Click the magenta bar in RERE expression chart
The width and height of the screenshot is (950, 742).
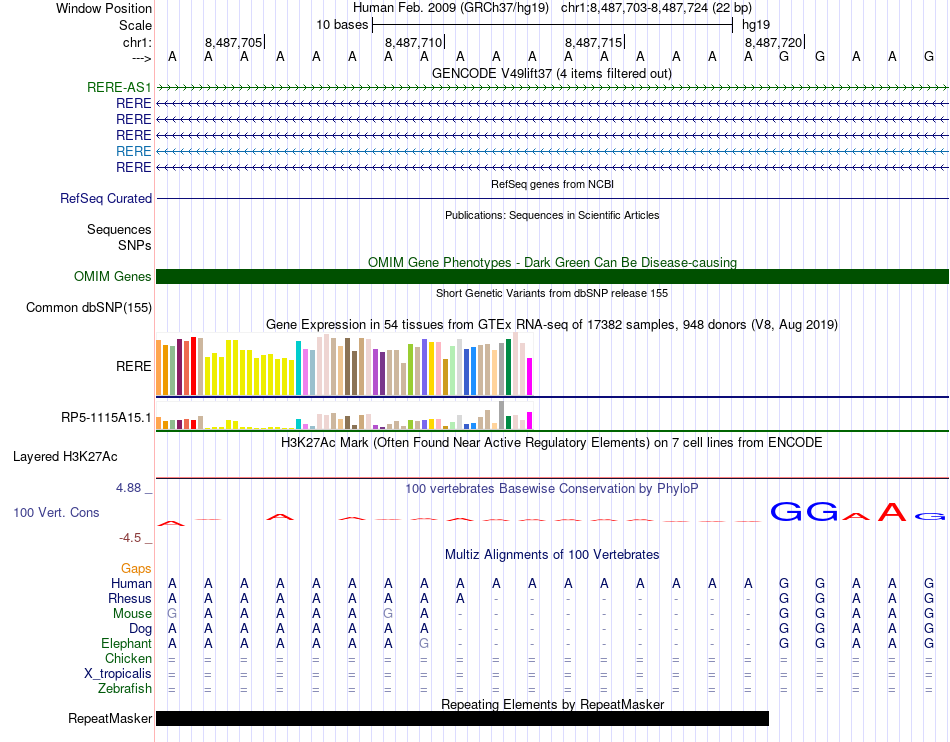(530, 377)
